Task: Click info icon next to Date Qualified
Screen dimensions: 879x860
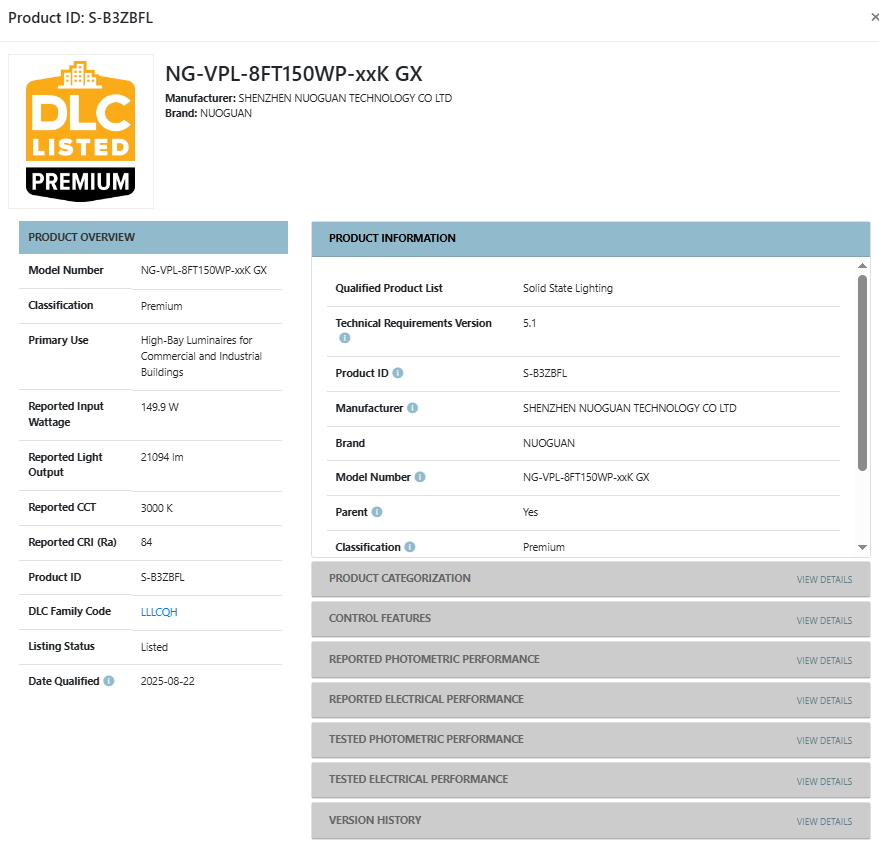Action: 109,681
